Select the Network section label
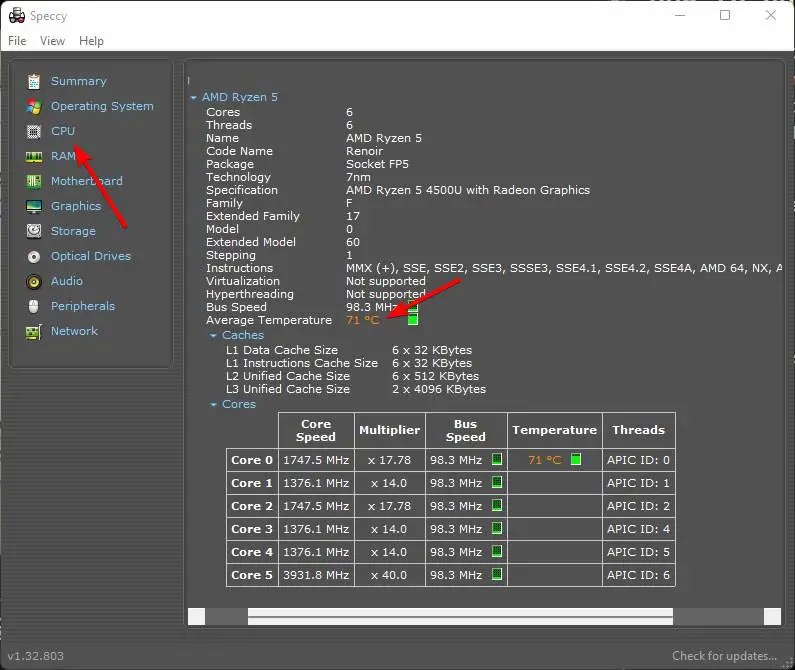Viewport: 795px width, 670px height. 74,331
